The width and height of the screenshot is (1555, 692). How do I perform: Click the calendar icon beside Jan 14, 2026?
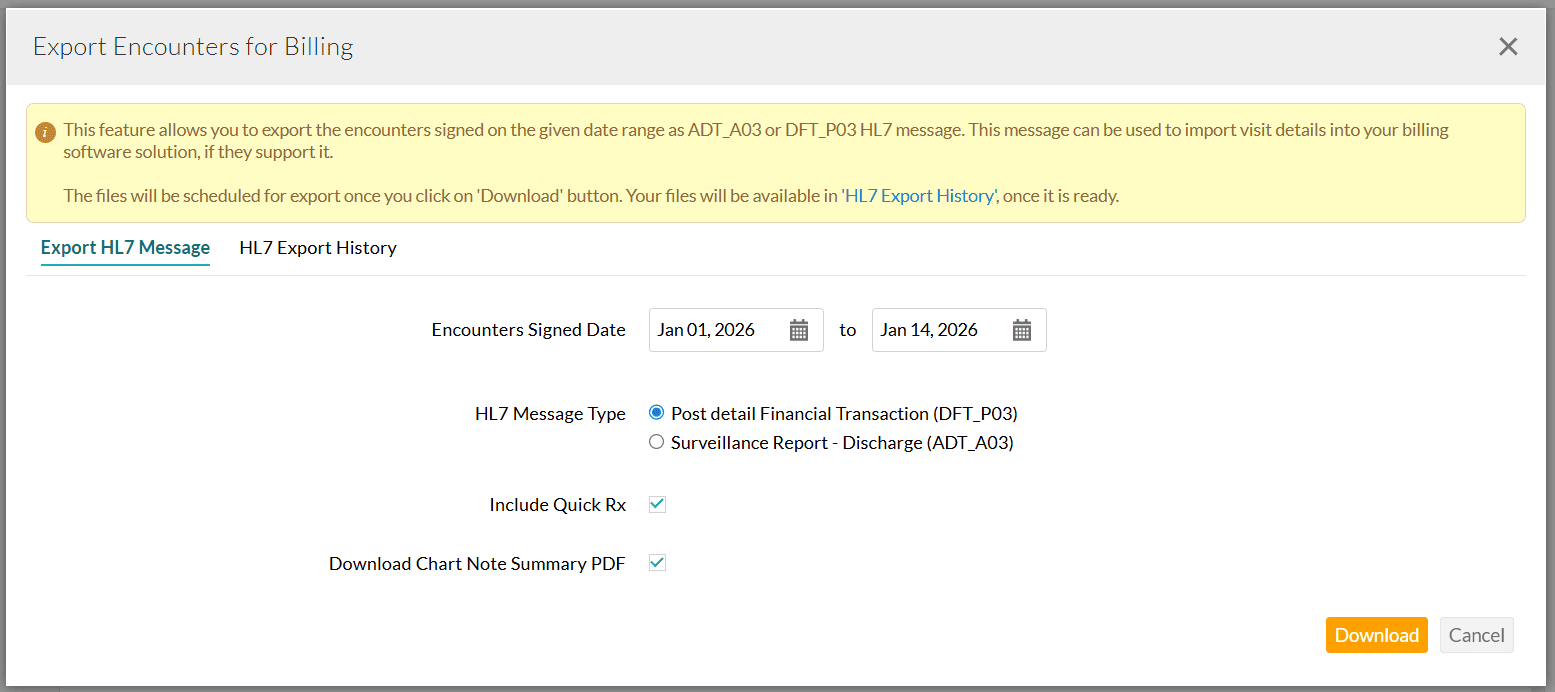[x=1021, y=329]
